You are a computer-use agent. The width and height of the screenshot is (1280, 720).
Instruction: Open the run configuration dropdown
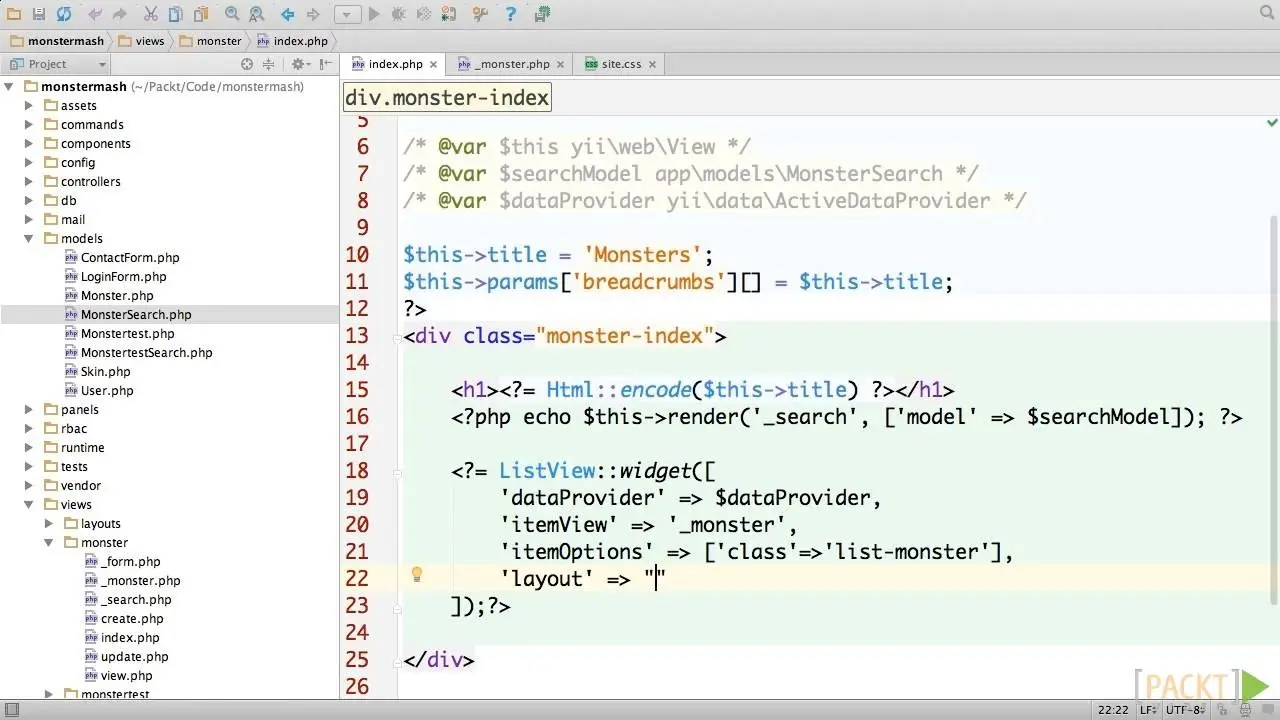(347, 14)
